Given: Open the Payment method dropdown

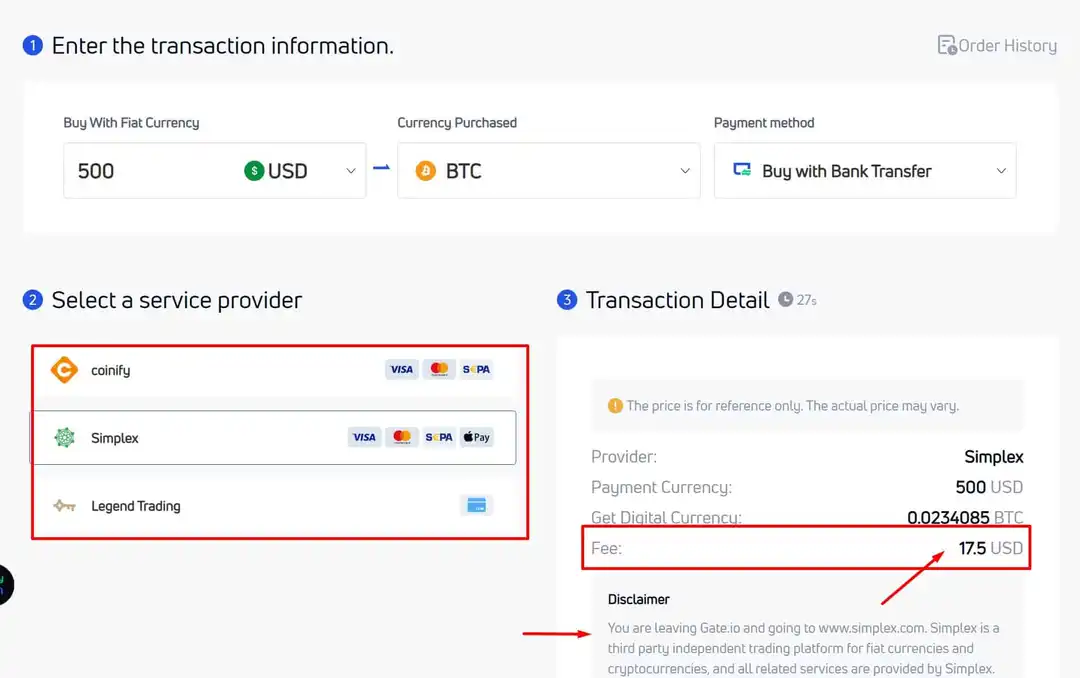Looking at the screenshot, I should click(x=1000, y=170).
